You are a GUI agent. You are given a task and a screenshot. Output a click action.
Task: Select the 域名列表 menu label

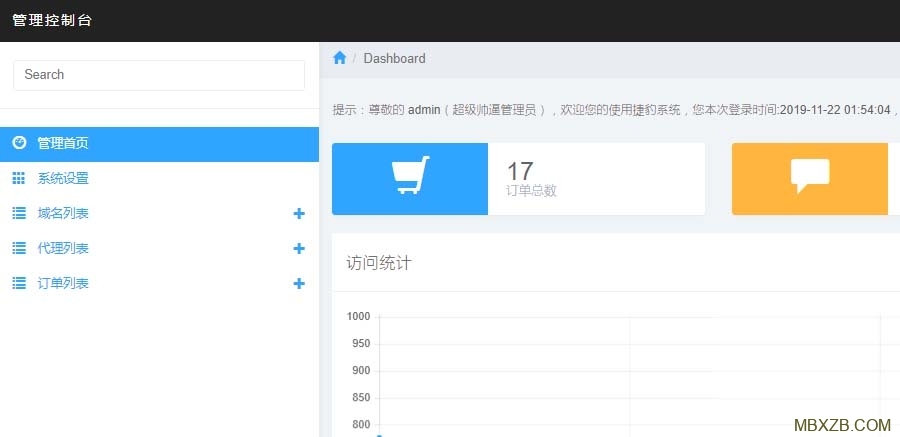63,214
